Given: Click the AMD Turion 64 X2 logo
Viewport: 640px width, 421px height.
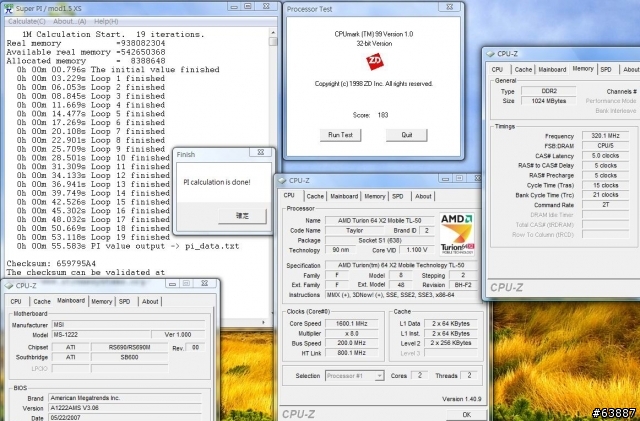Looking at the screenshot, I should pos(457,234).
